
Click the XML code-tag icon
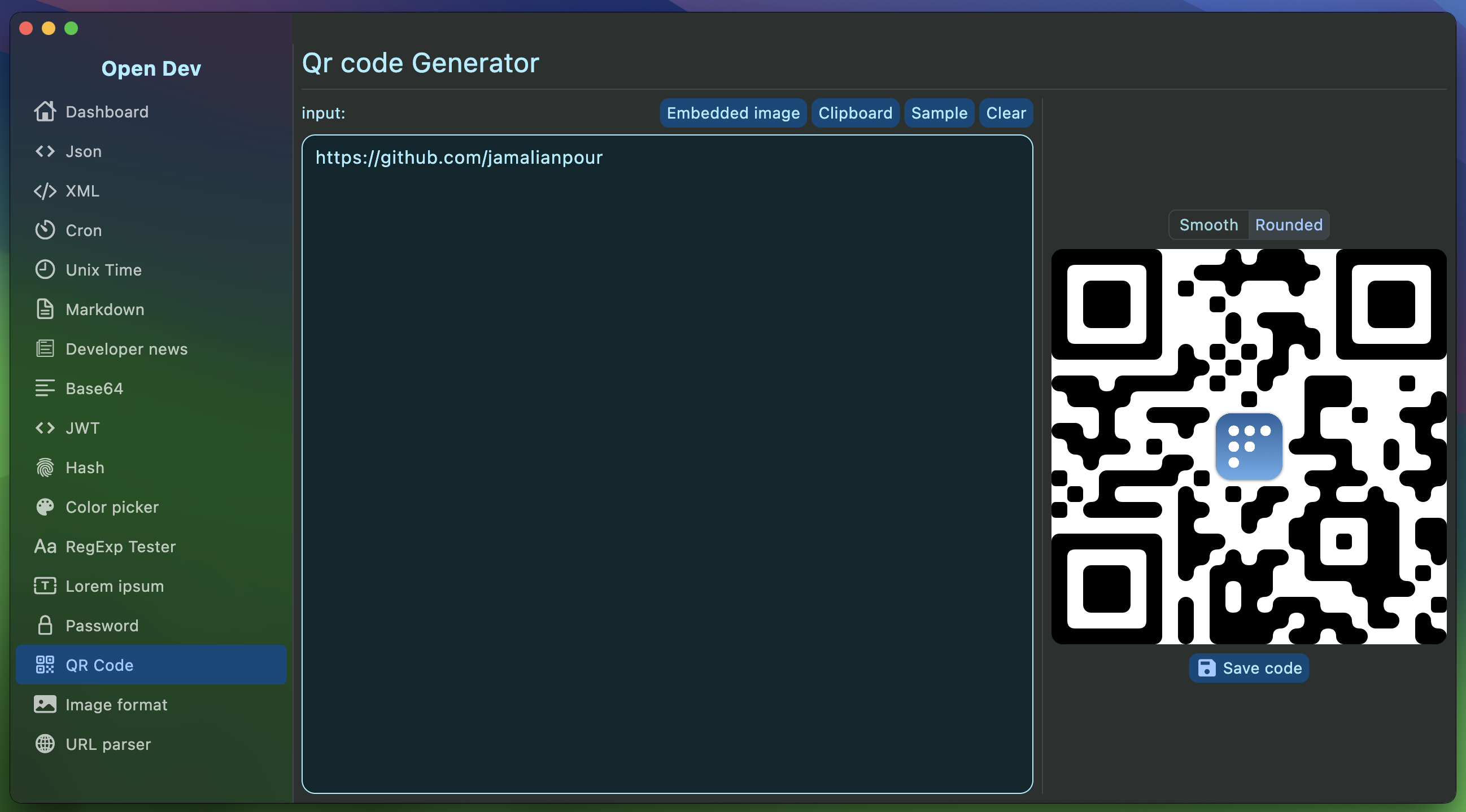(45, 191)
